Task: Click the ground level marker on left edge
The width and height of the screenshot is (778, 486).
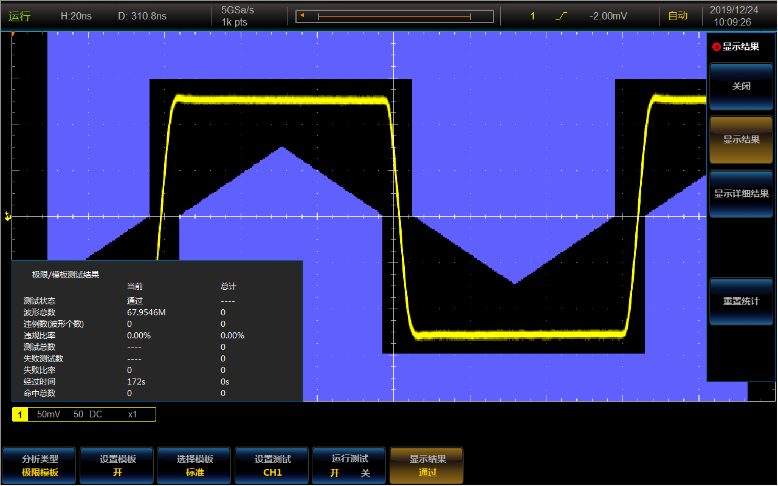Action: (8, 216)
